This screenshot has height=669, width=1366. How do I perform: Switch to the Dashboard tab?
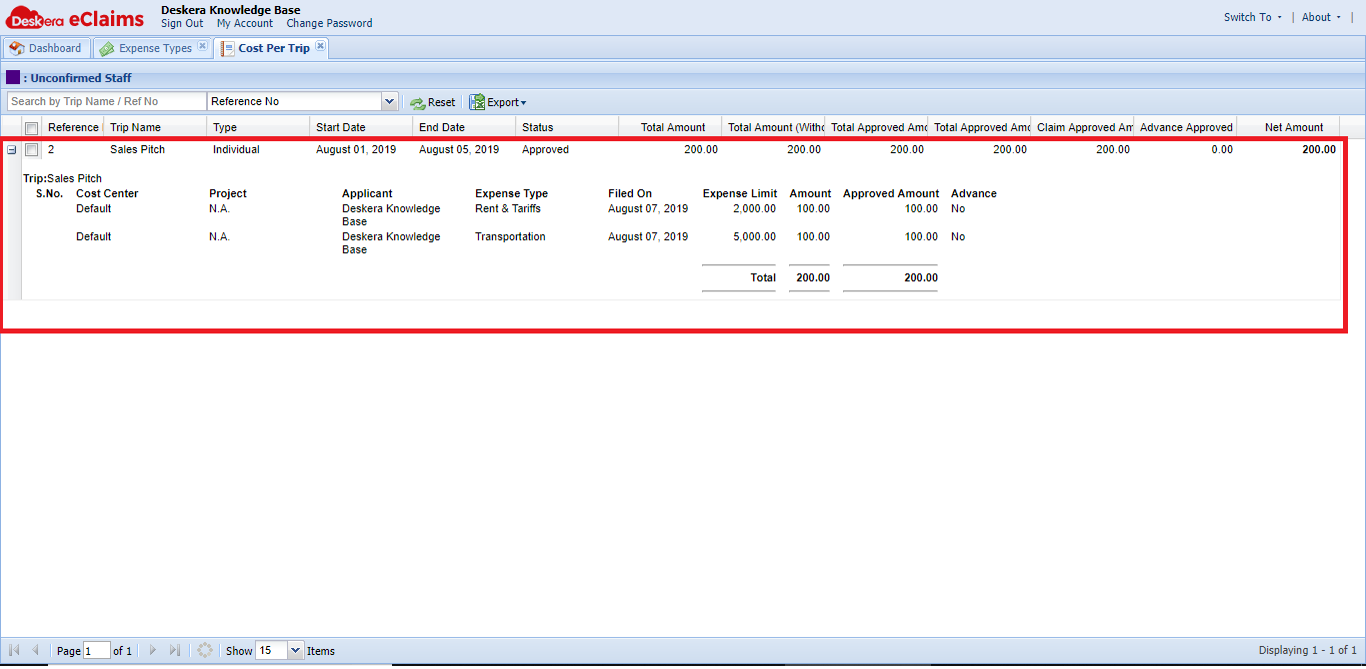(x=46, y=48)
